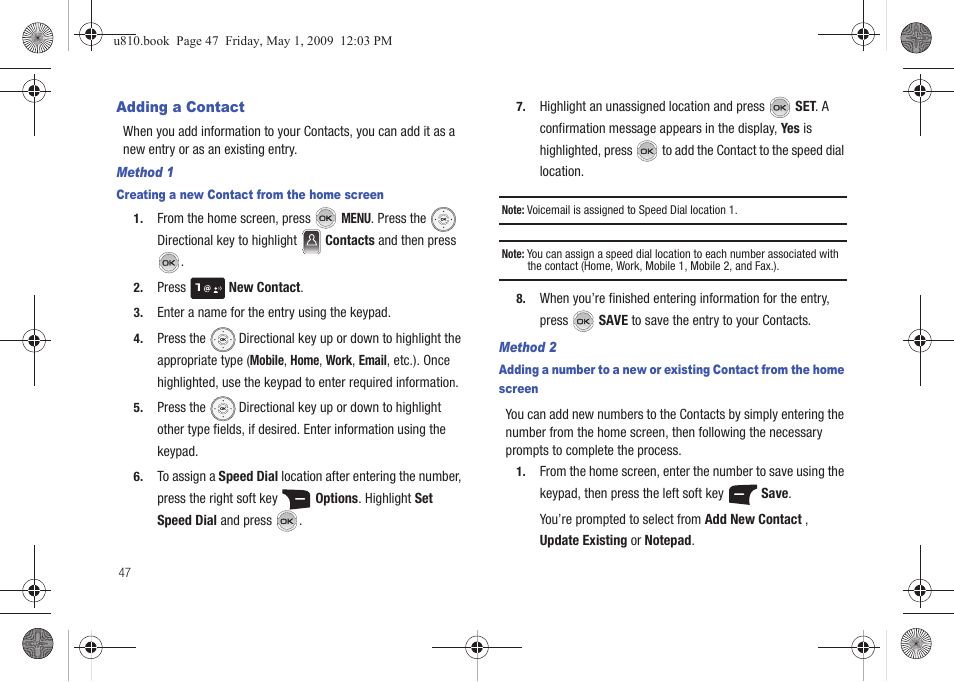Click the OK key icon before MENU
This screenshot has width=954, height=682.
325,218
